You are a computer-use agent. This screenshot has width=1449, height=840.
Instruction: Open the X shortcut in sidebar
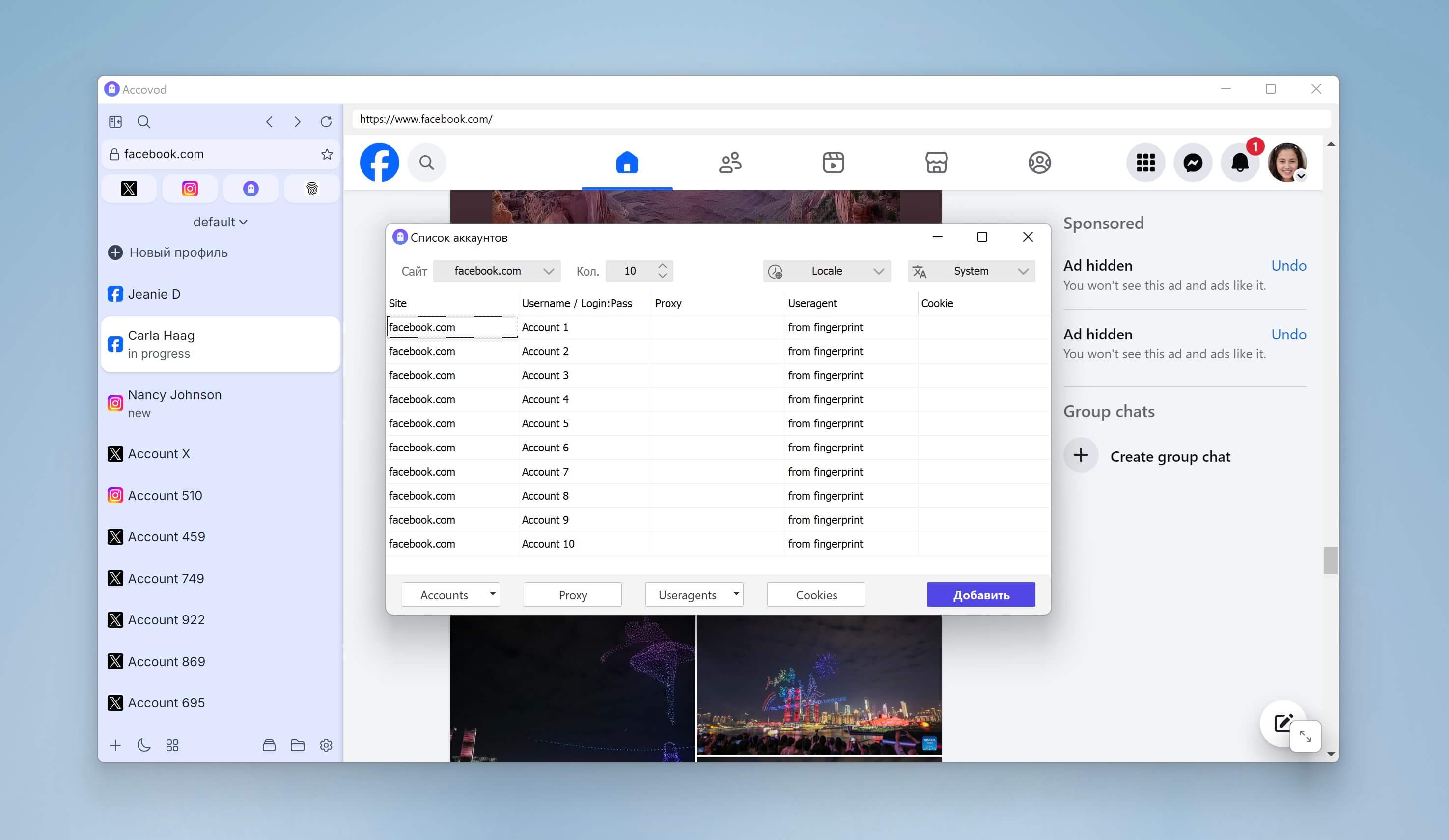(129, 189)
